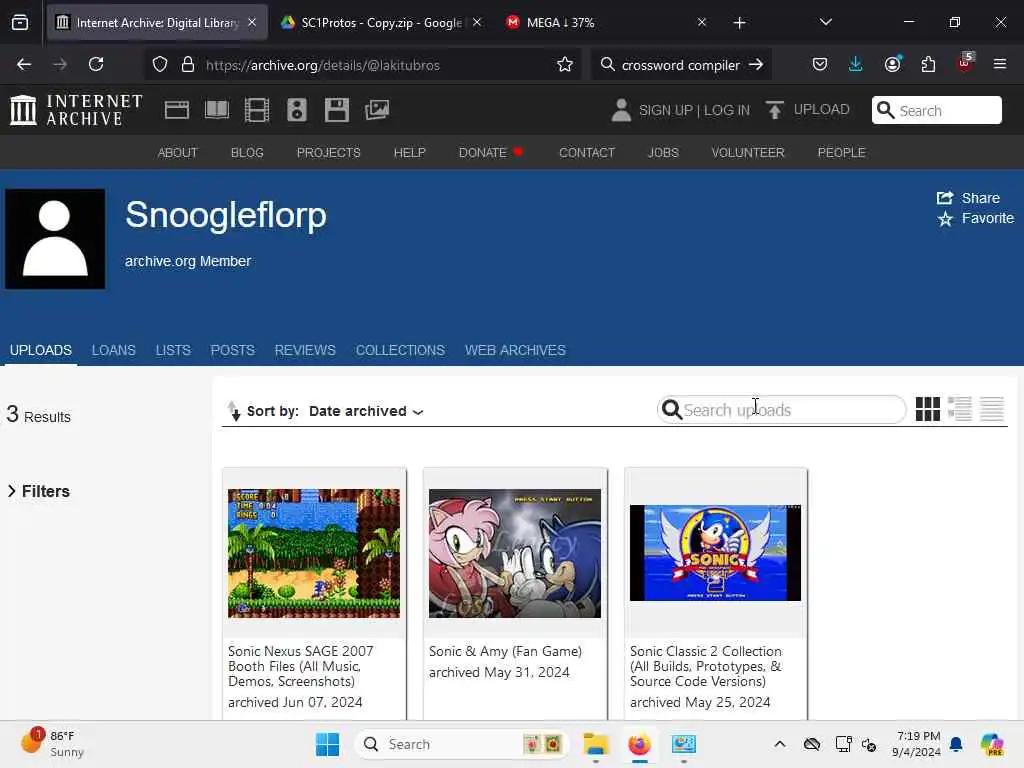The width and height of the screenshot is (1024, 768).
Task: Switch to the LOANS tab
Action: pos(114,351)
